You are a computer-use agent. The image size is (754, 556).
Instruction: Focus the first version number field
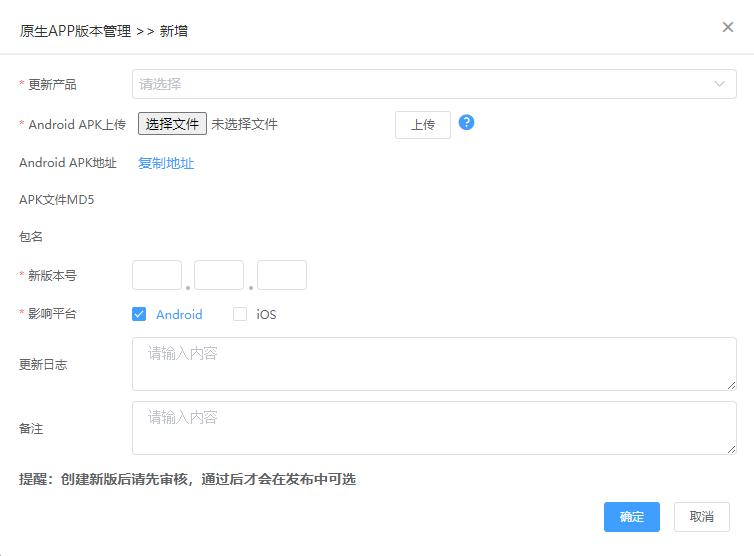click(x=157, y=275)
